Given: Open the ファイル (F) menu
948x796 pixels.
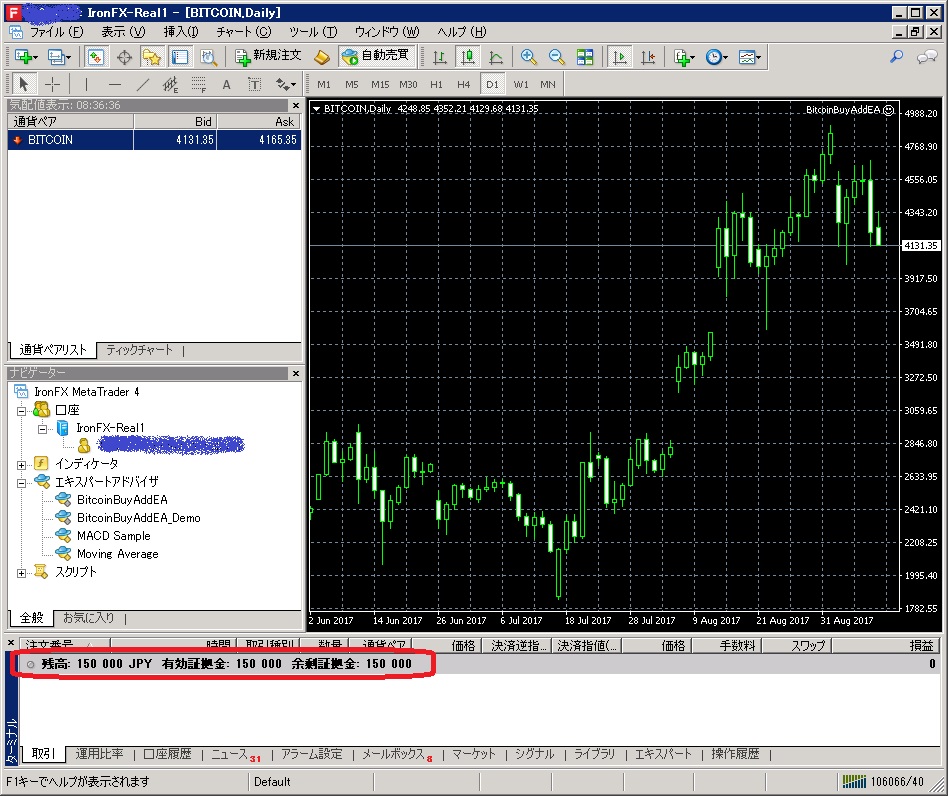Looking at the screenshot, I should [x=56, y=31].
